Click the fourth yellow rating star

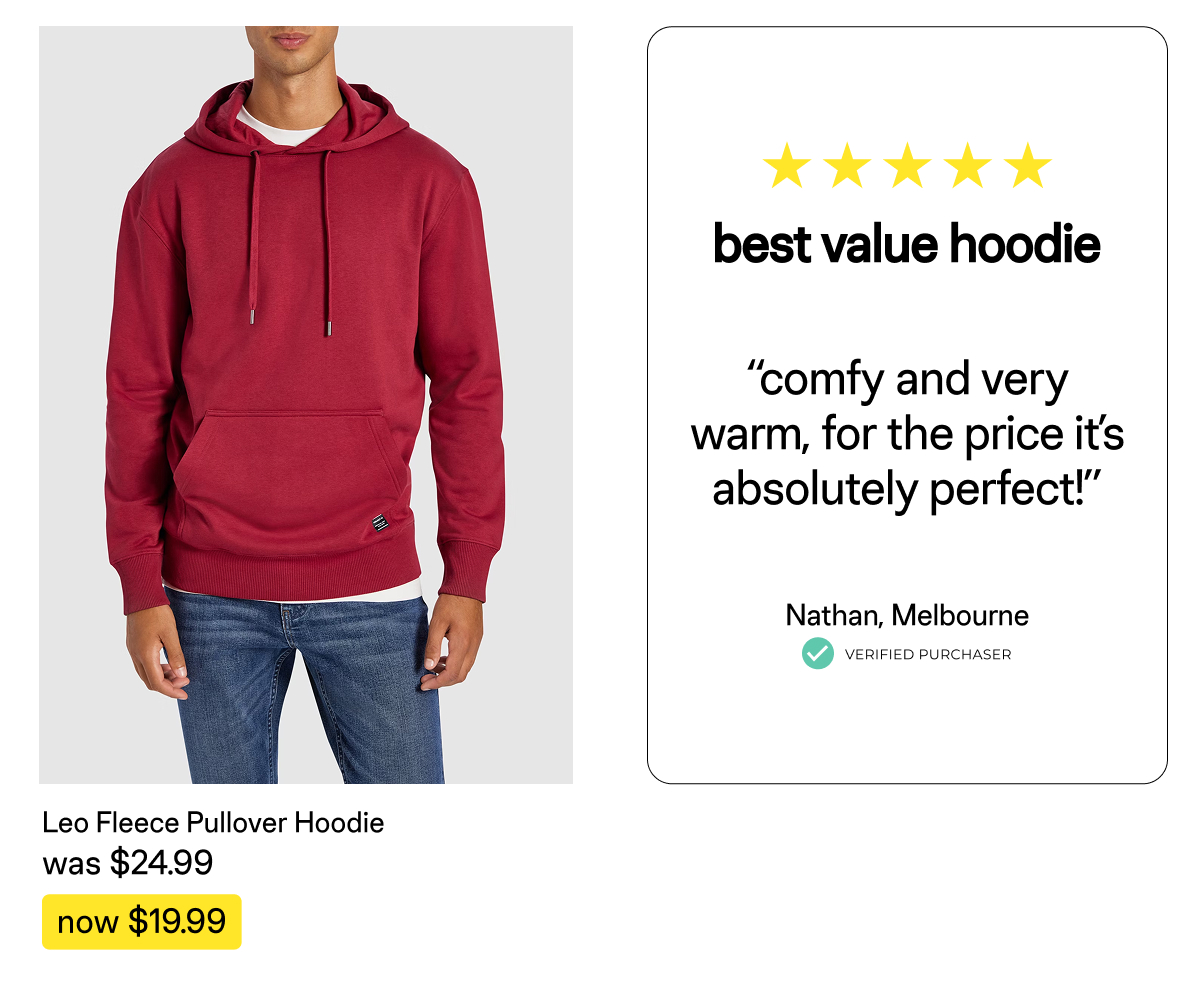point(967,166)
